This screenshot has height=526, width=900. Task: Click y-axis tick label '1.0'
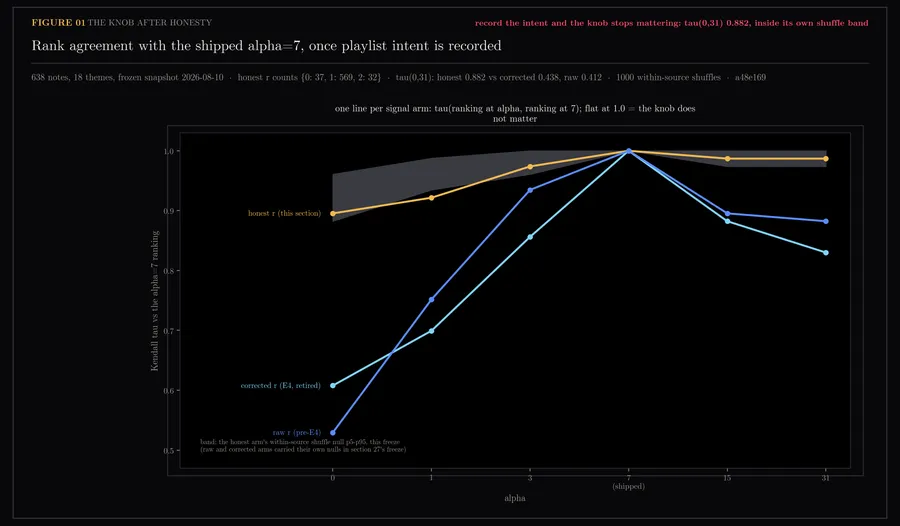tap(168, 152)
